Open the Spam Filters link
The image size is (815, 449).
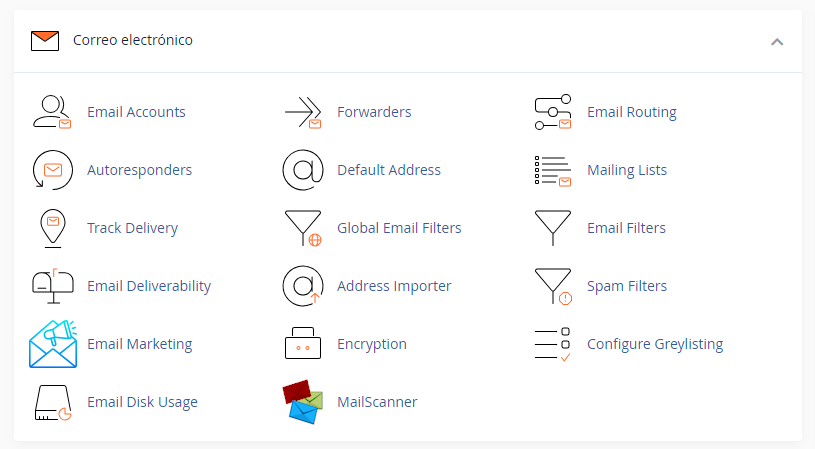[627, 286]
